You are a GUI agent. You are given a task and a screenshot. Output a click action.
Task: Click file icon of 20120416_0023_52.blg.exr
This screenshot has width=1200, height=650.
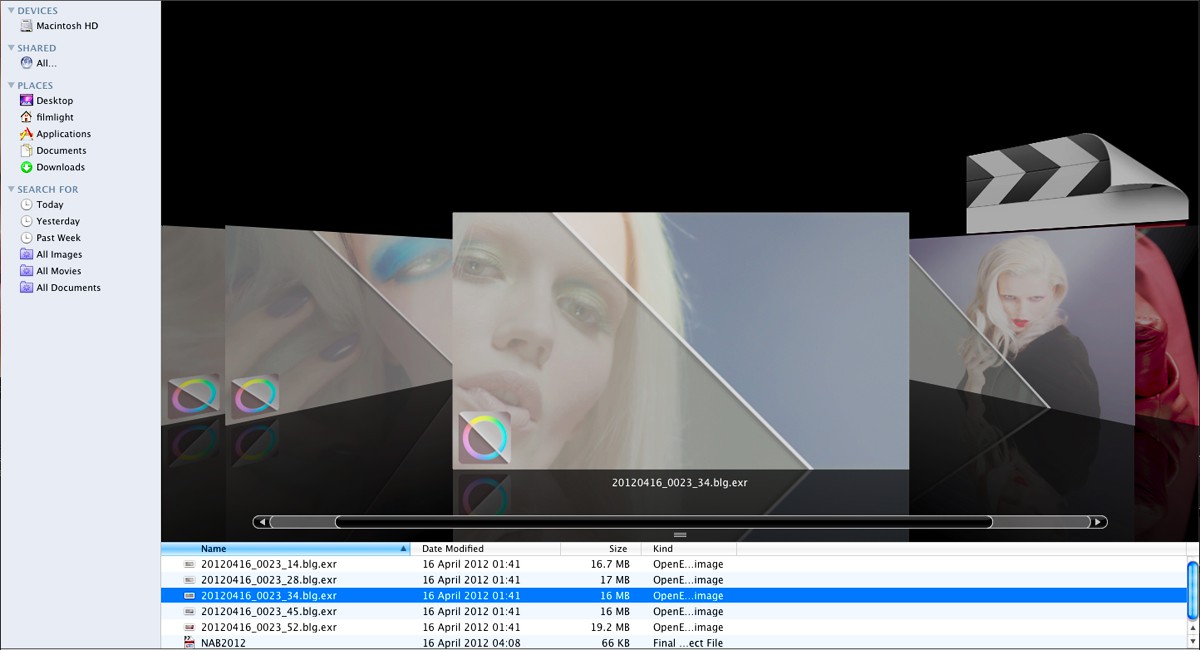[189, 627]
